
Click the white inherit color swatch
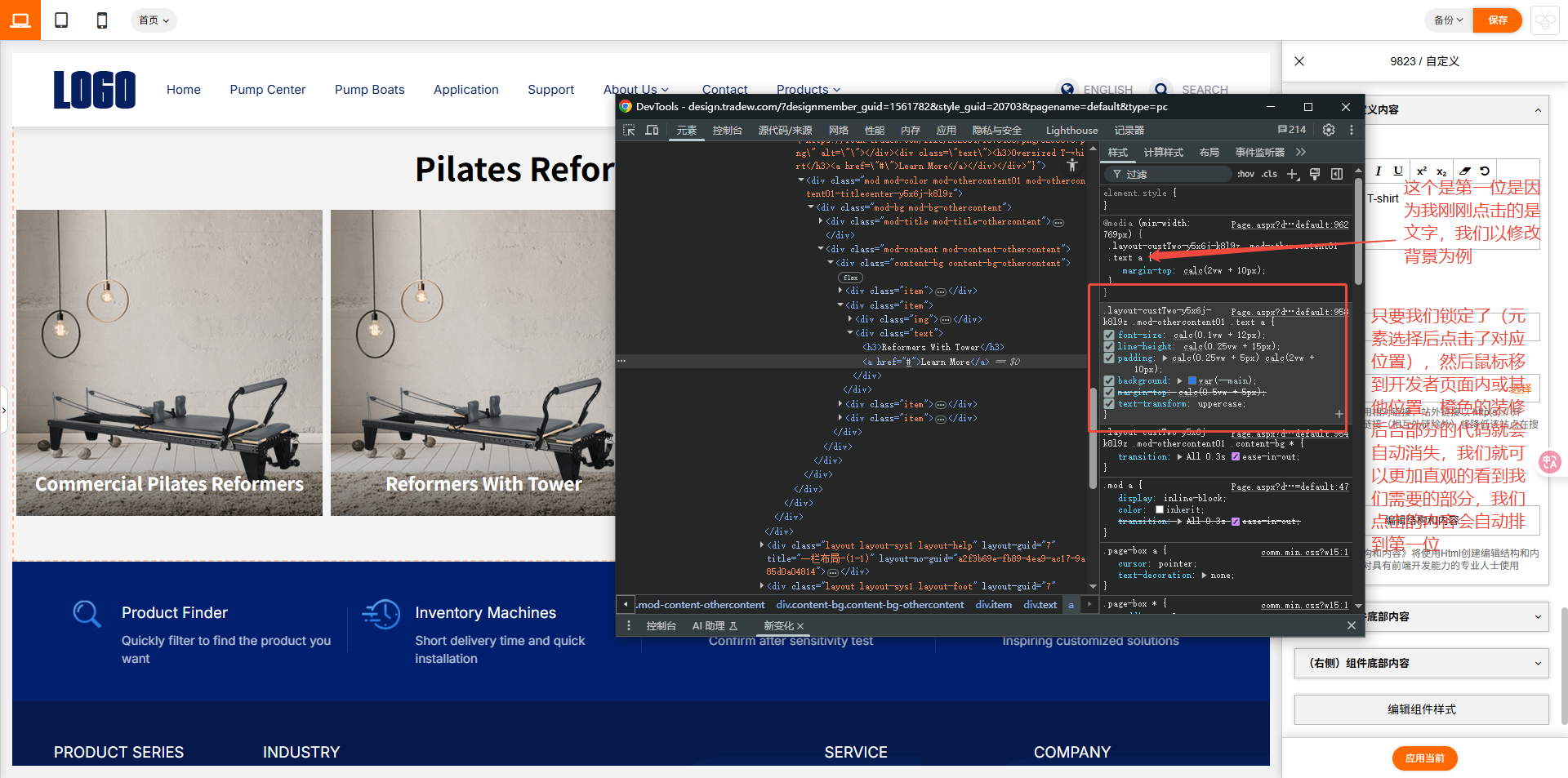click(1160, 509)
